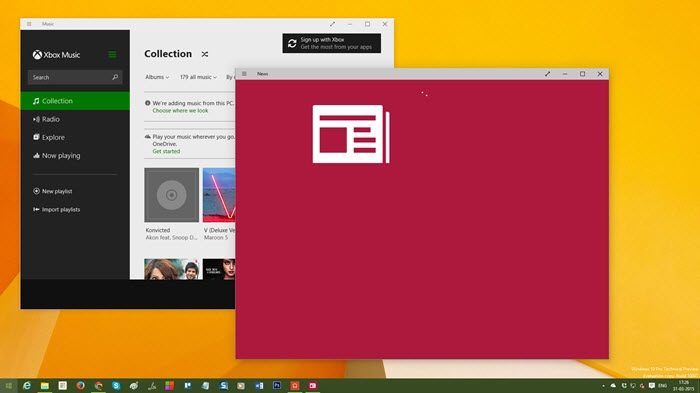Open Firefox from the taskbar
Image resolution: width=700 pixels, height=393 pixels.
[80, 385]
